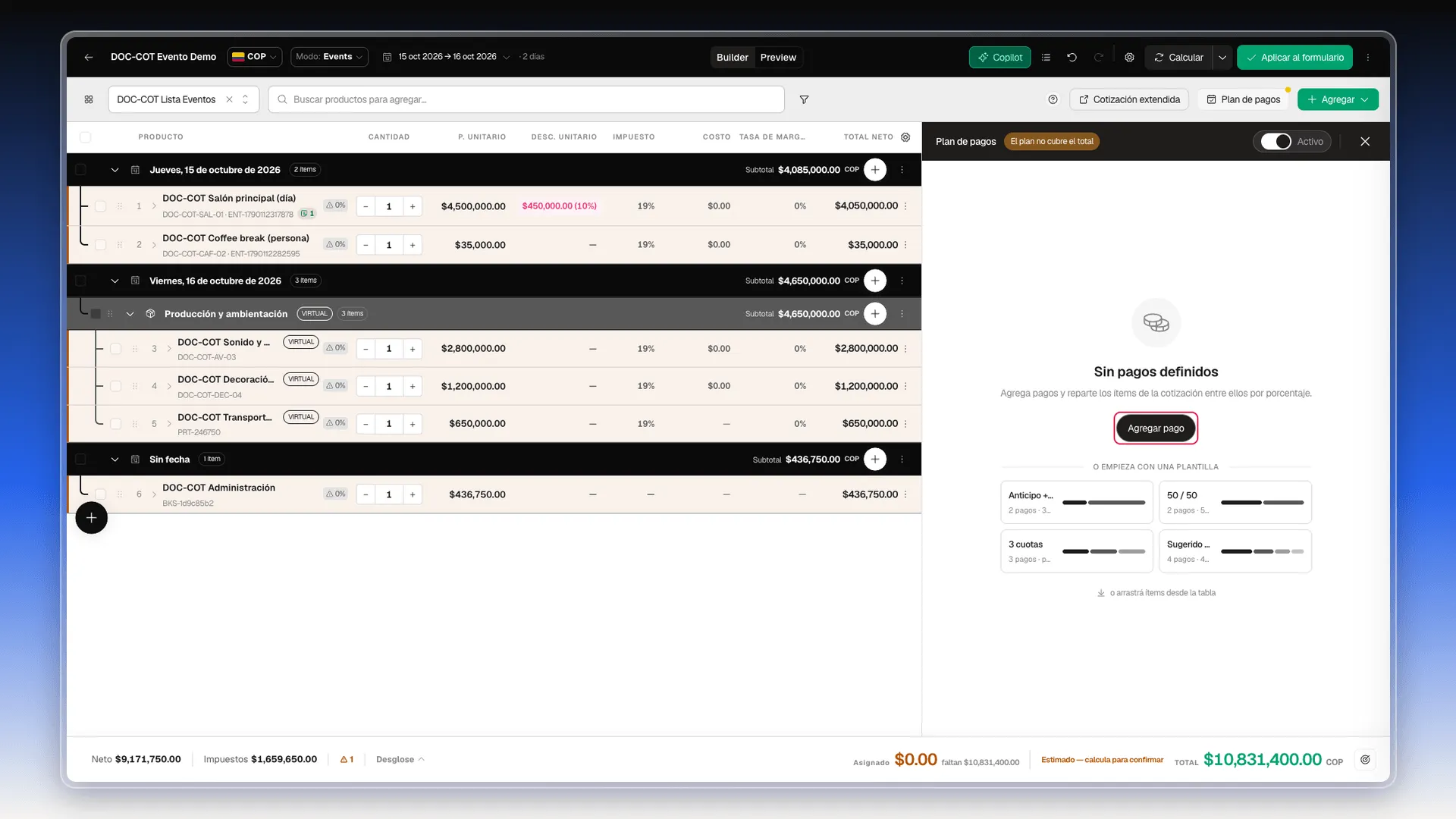The image size is (1456, 819).
Task: Open the filter funnel next to search
Action: click(804, 99)
